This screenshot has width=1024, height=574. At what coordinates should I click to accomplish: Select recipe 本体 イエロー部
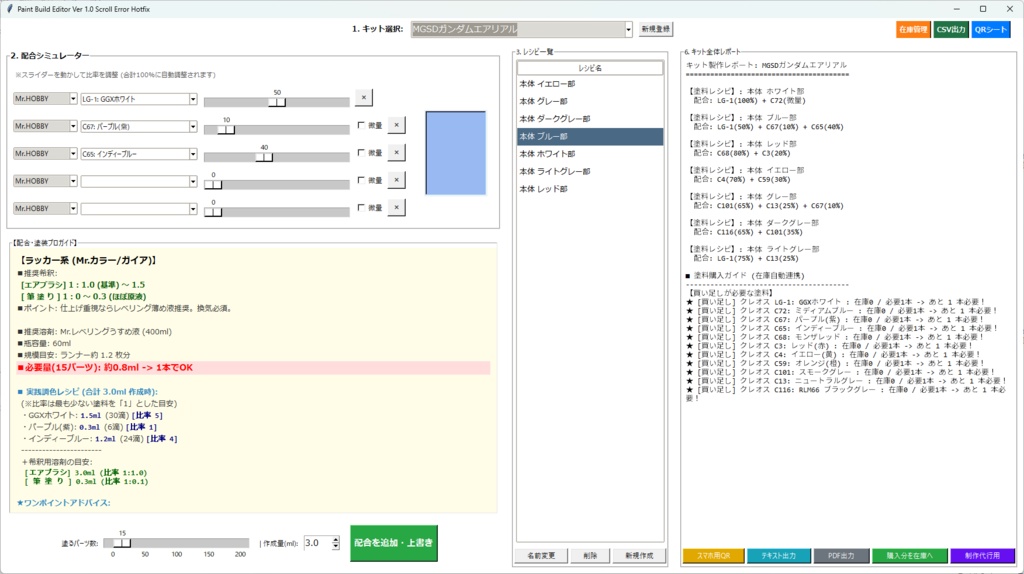point(590,84)
